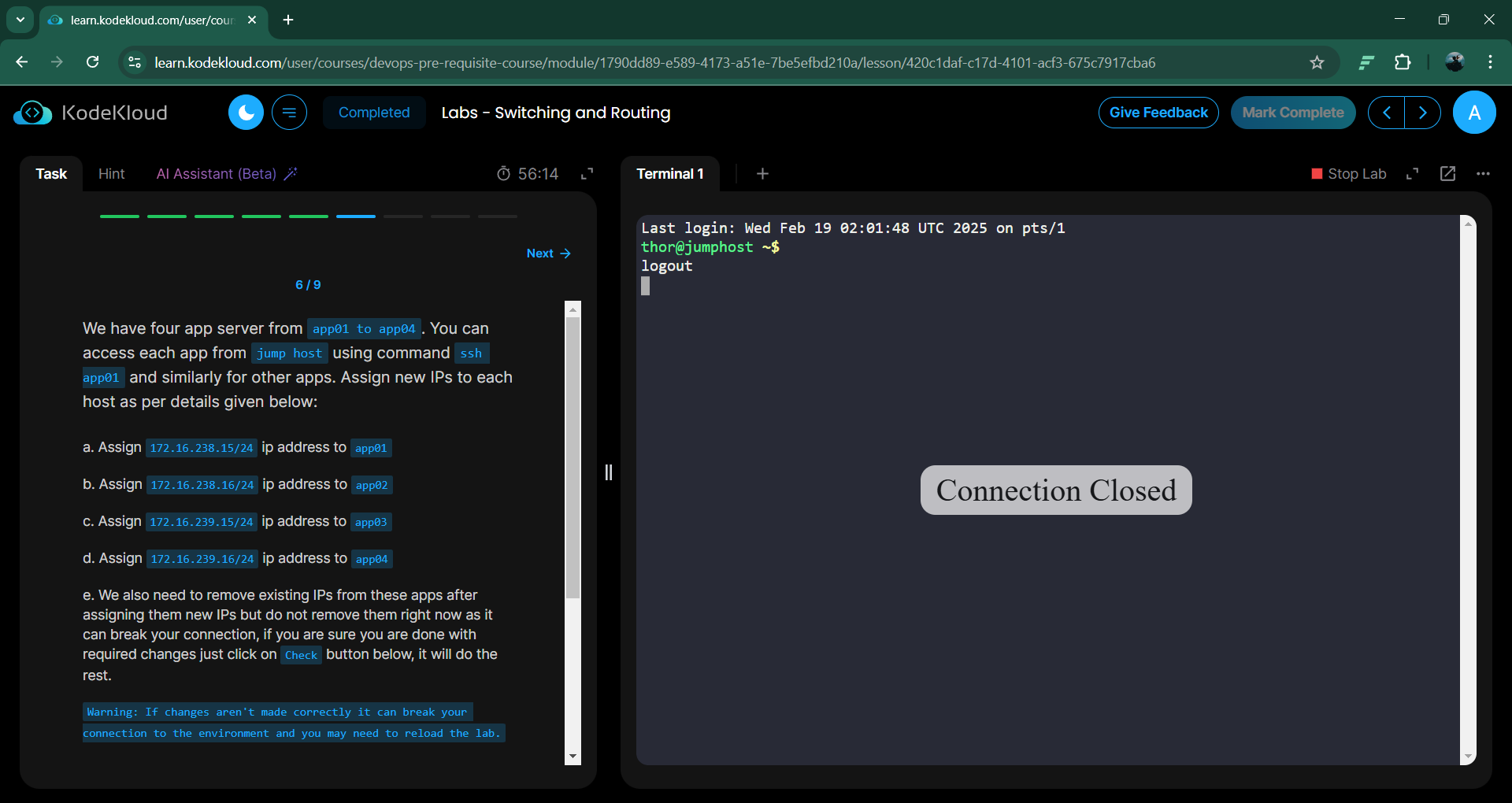Click the 172.16.239.15/24 IP address
This screenshot has width=1512, height=803.
pyautogui.click(x=202, y=522)
